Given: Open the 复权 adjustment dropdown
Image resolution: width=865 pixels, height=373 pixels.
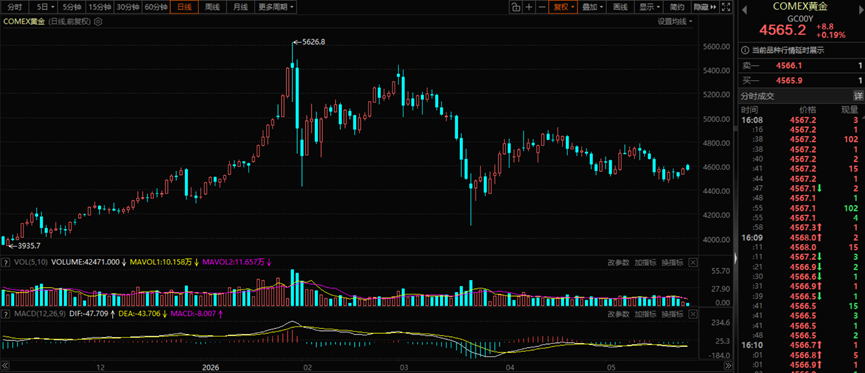Looking at the screenshot, I should [x=564, y=7].
